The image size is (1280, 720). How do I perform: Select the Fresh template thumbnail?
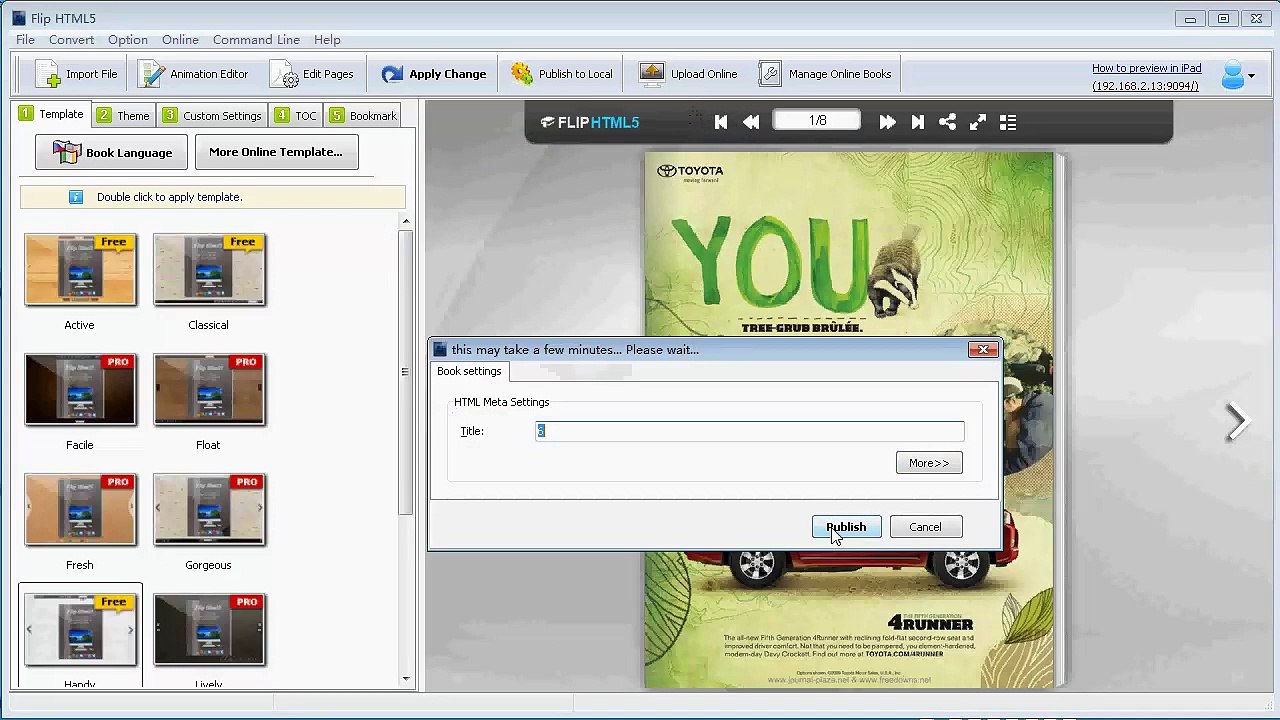[x=80, y=510]
